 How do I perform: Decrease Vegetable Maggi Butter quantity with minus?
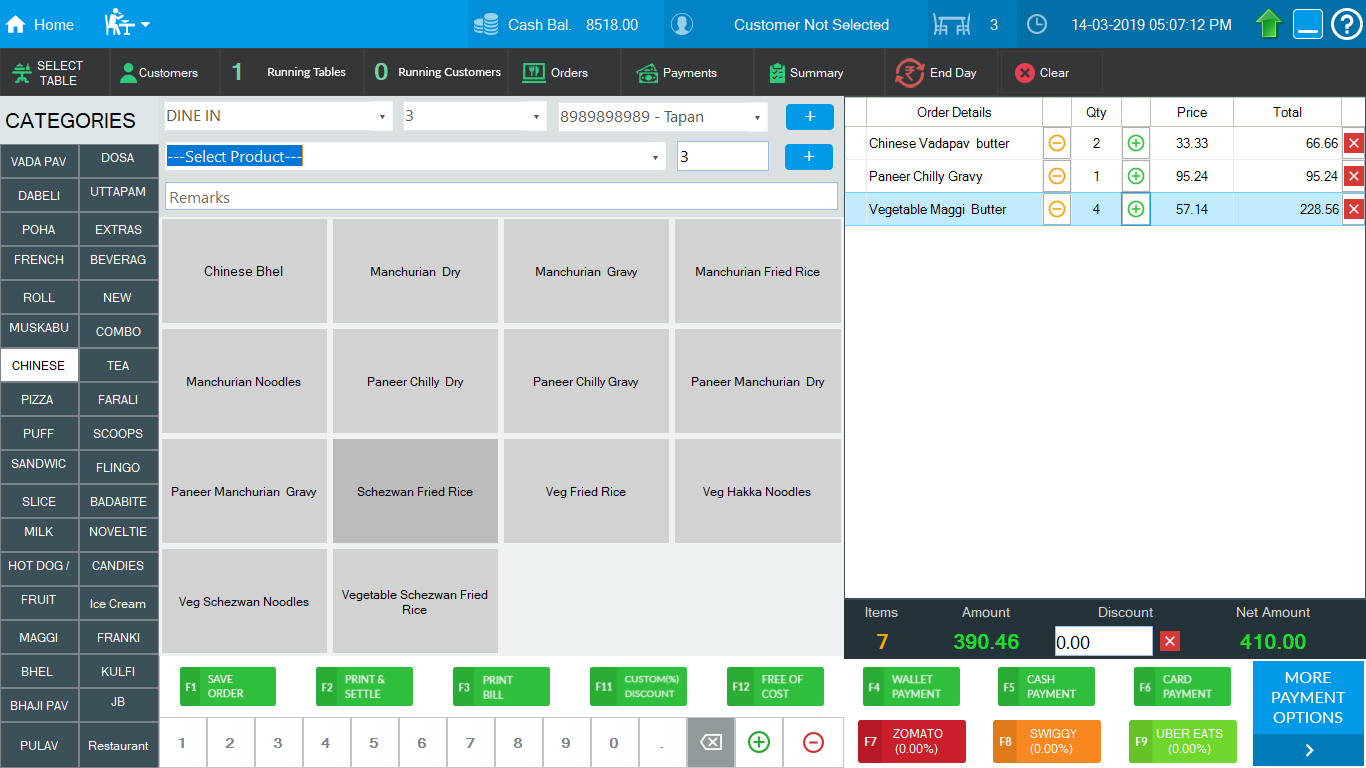click(1056, 209)
